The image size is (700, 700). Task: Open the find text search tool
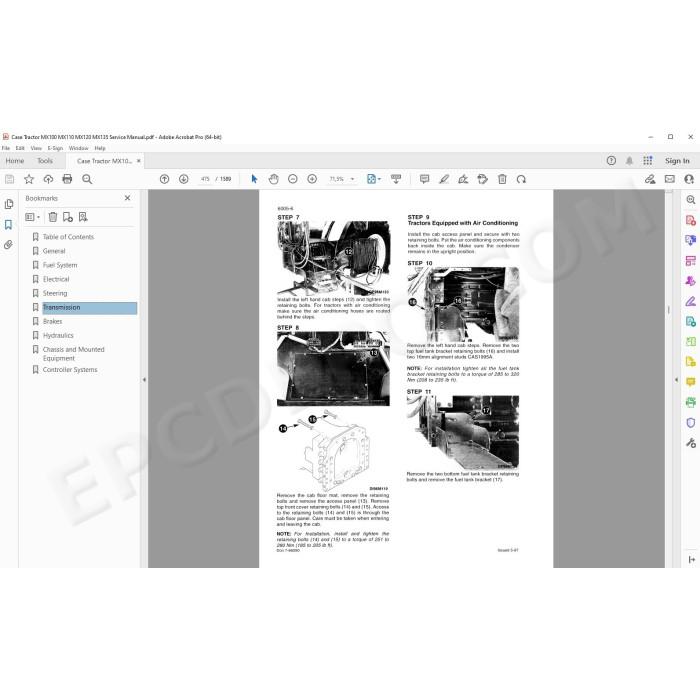pyautogui.click(x=87, y=179)
